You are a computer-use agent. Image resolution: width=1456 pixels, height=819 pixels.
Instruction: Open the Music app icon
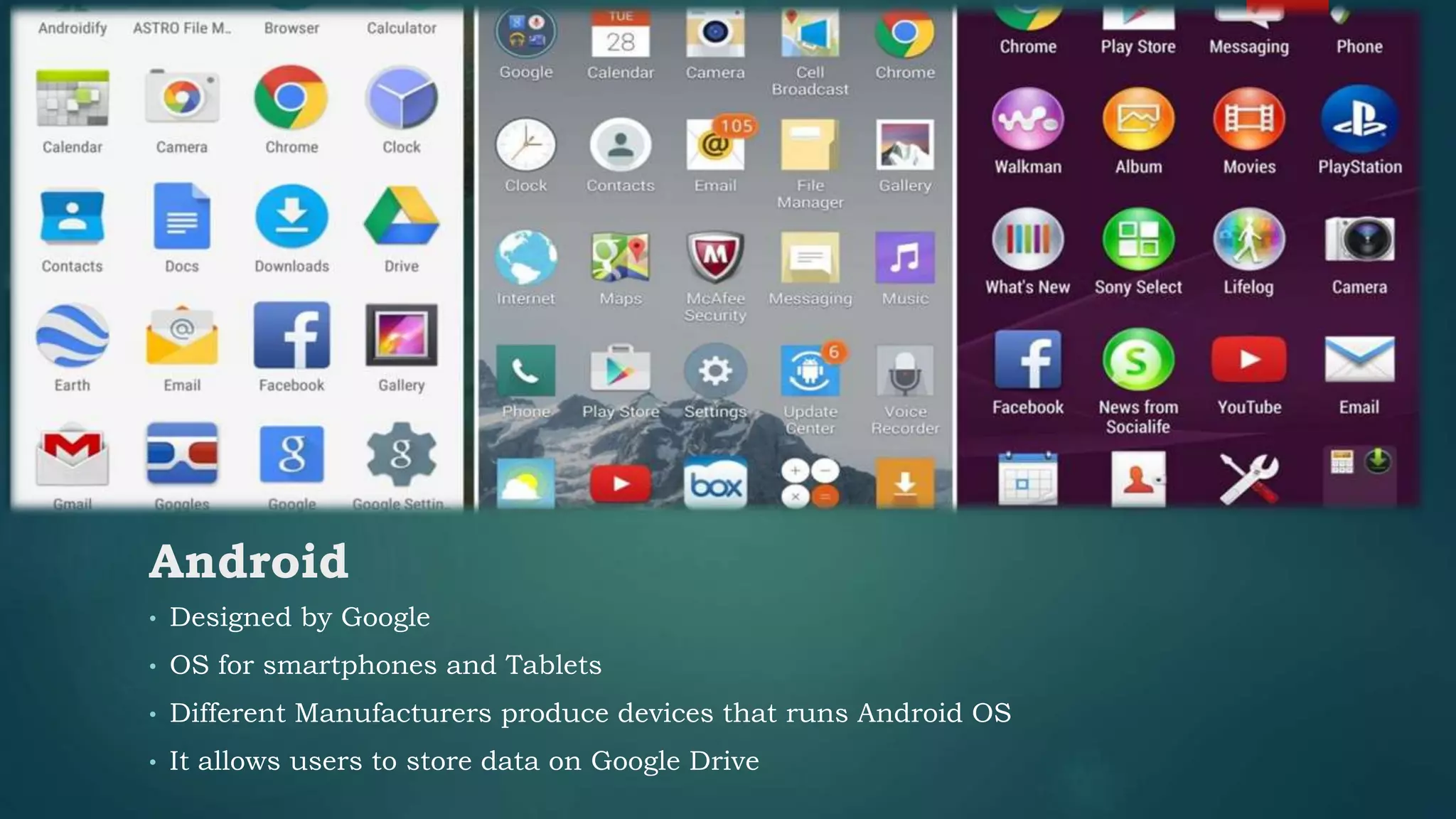[x=905, y=257]
